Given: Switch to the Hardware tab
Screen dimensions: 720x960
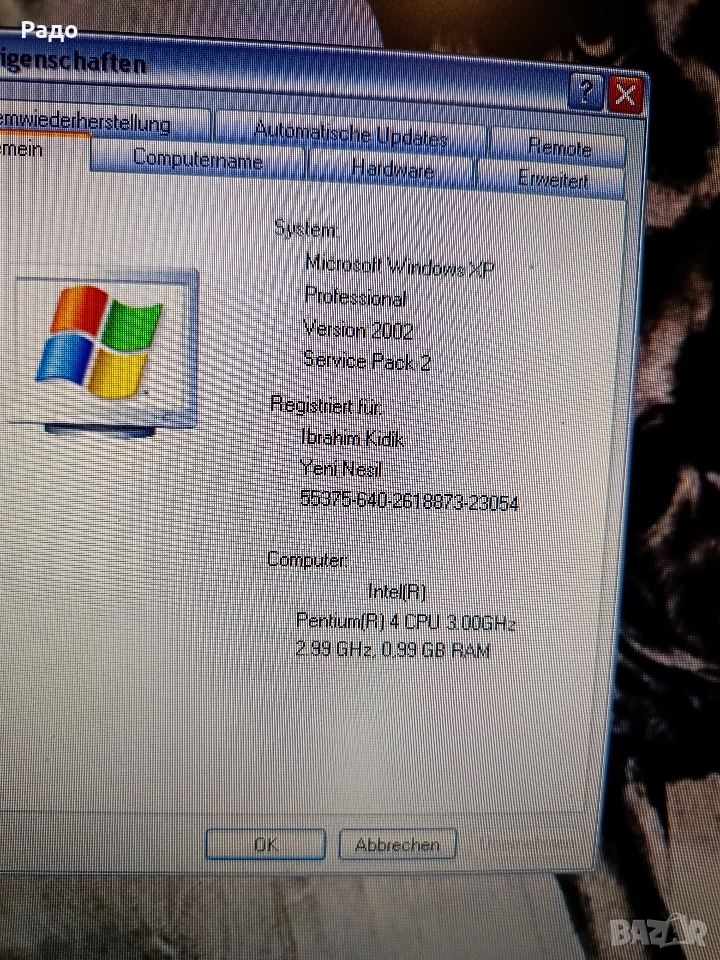Looking at the screenshot, I should [x=392, y=169].
